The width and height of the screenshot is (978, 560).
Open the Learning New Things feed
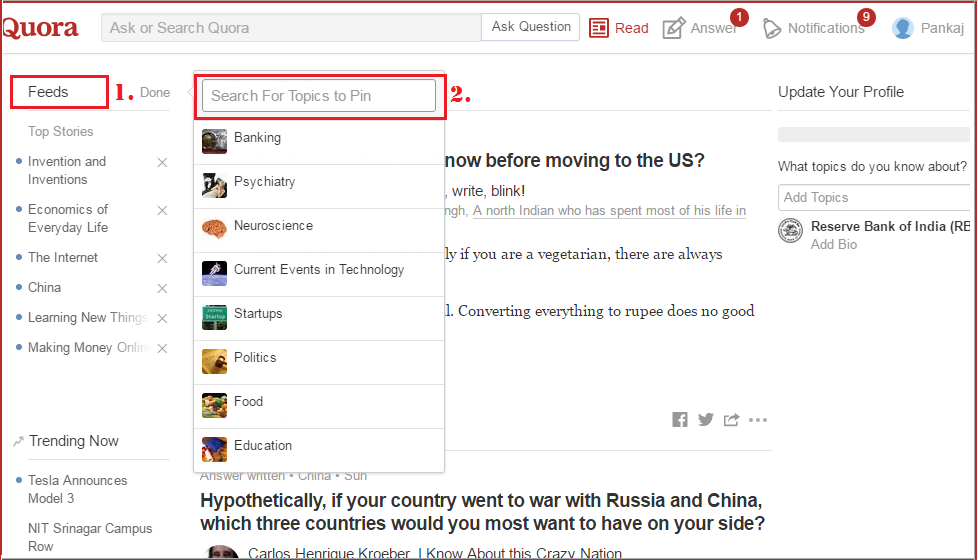coord(87,317)
